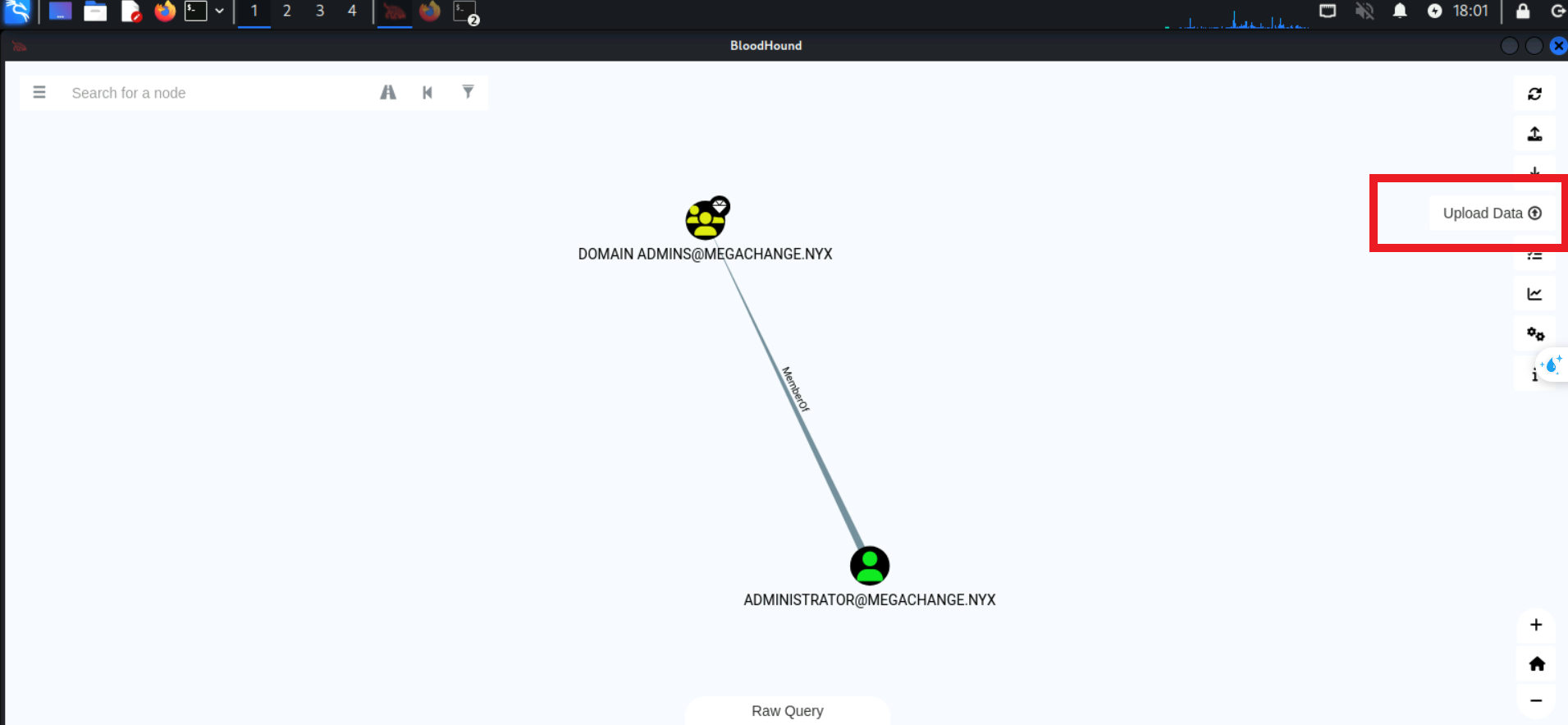The image size is (1568, 725).
Task: Open the node filter funnel icon
Action: tap(468, 92)
